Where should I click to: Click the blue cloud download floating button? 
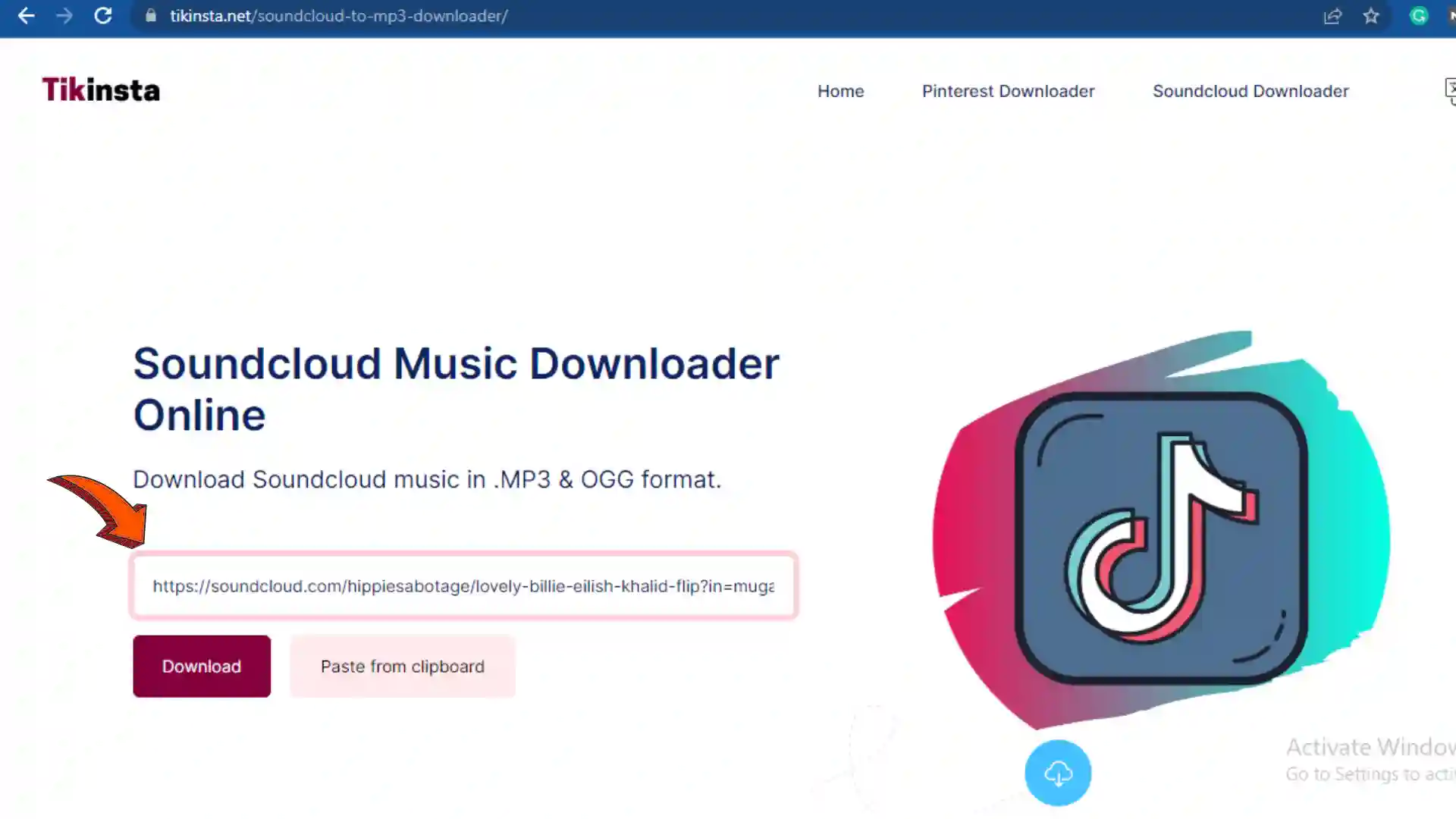tap(1058, 773)
